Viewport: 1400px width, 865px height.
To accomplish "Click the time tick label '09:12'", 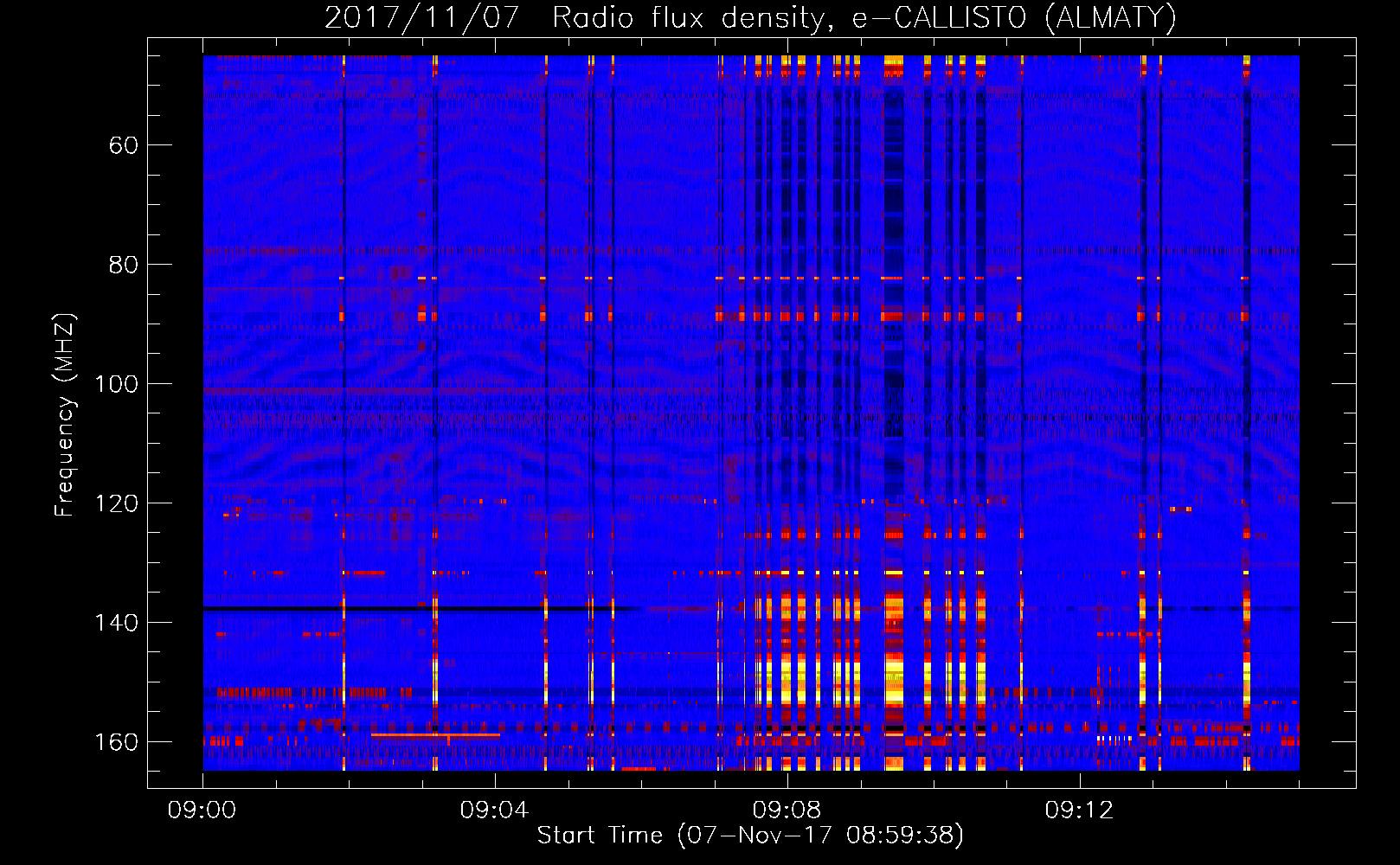I will [1079, 811].
